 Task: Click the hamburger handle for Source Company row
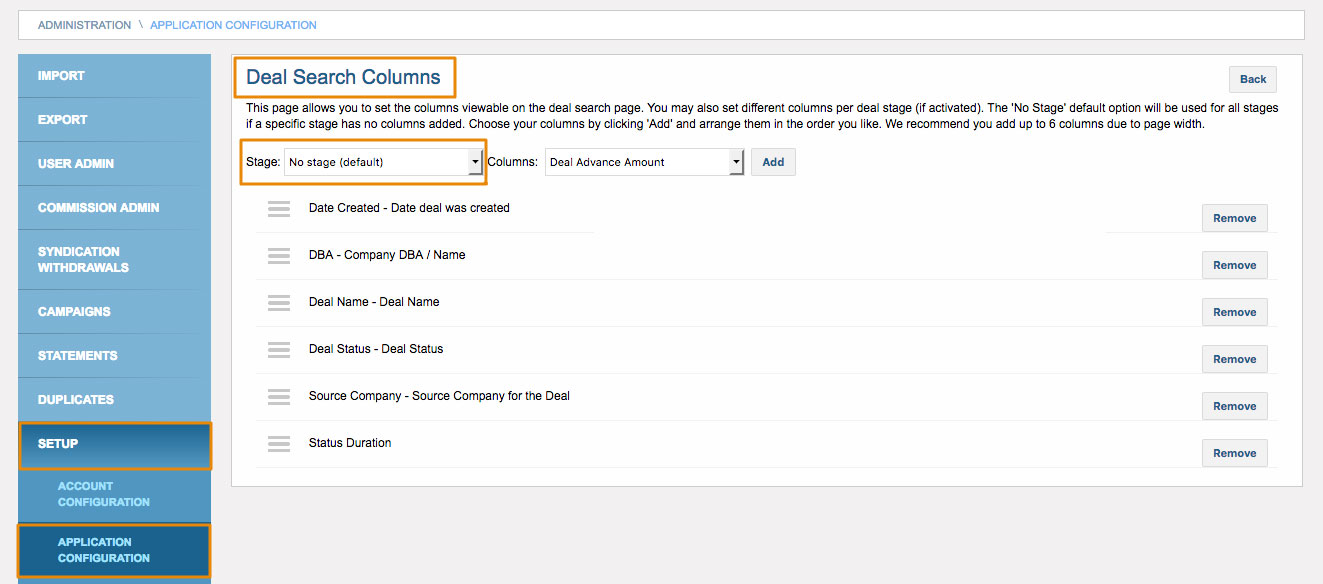(x=279, y=397)
